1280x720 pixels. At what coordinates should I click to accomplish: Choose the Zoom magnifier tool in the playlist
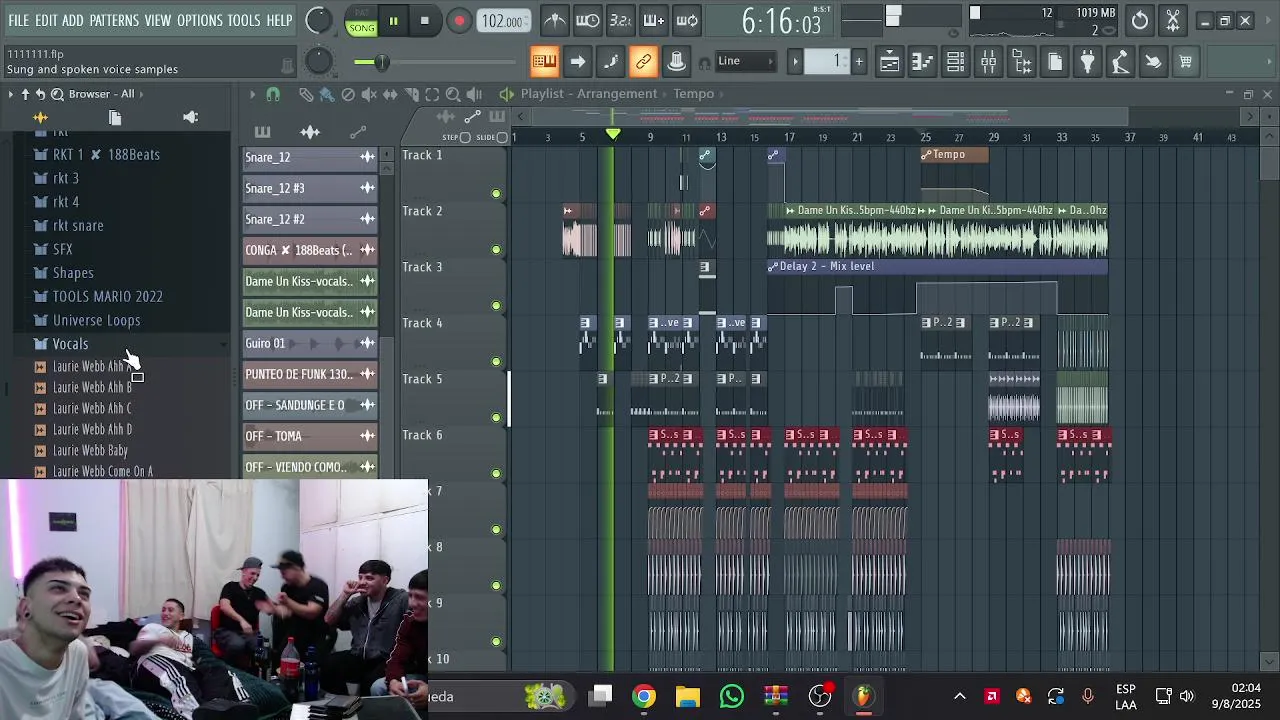pyautogui.click(x=453, y=94)
